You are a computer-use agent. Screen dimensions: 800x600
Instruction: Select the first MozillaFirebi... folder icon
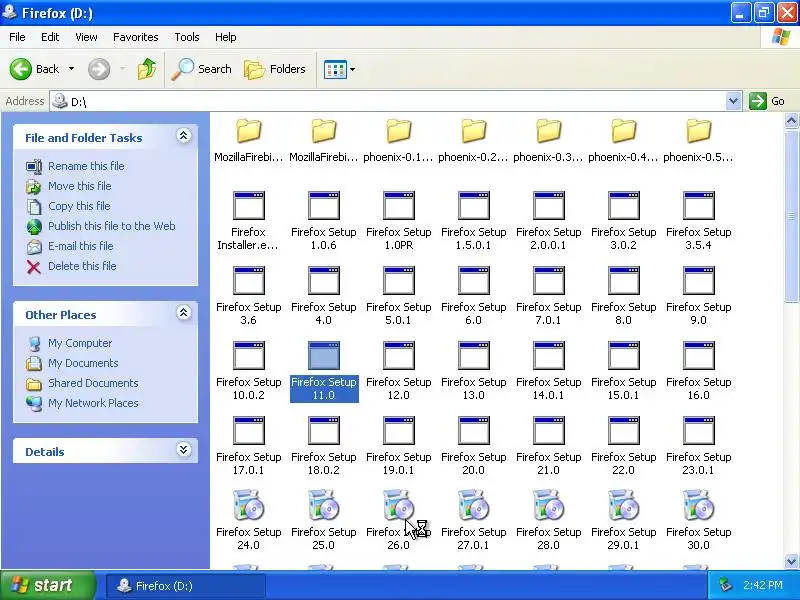(248, 131)
